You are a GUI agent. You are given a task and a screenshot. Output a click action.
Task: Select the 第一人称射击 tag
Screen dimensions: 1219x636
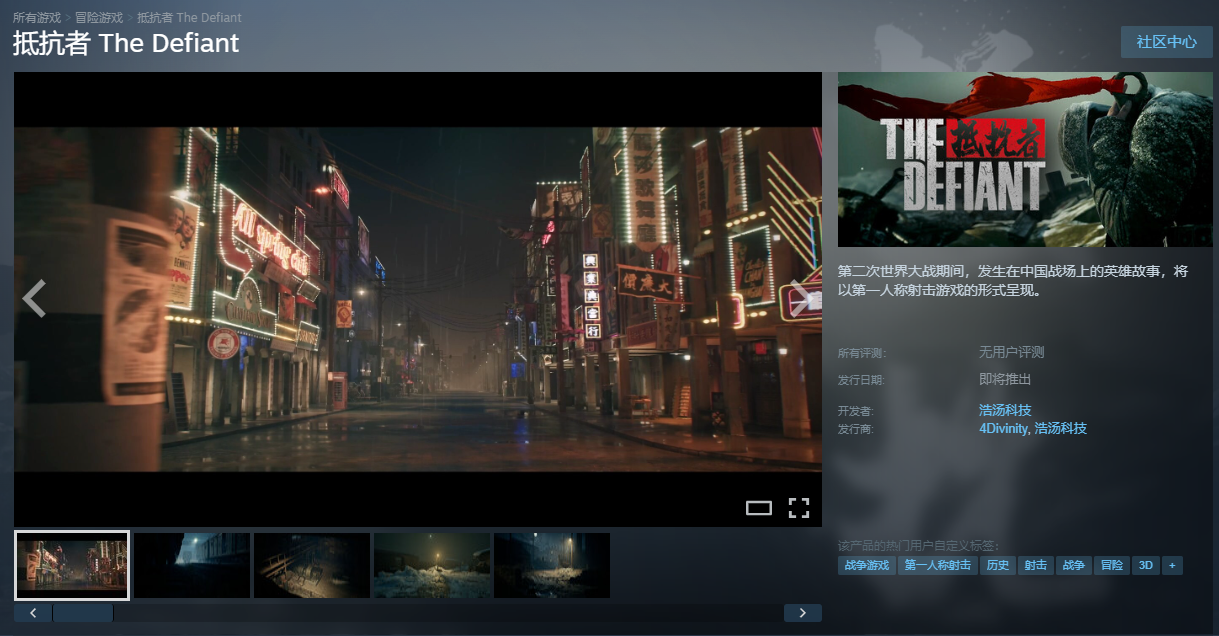[x=937, y=565]
